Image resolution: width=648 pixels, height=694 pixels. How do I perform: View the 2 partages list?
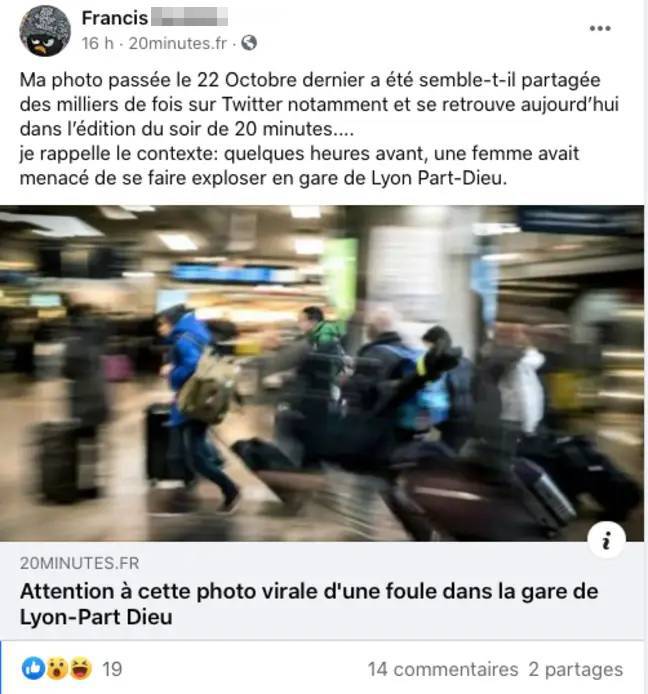pyautogui.click(x=575, y=669)
